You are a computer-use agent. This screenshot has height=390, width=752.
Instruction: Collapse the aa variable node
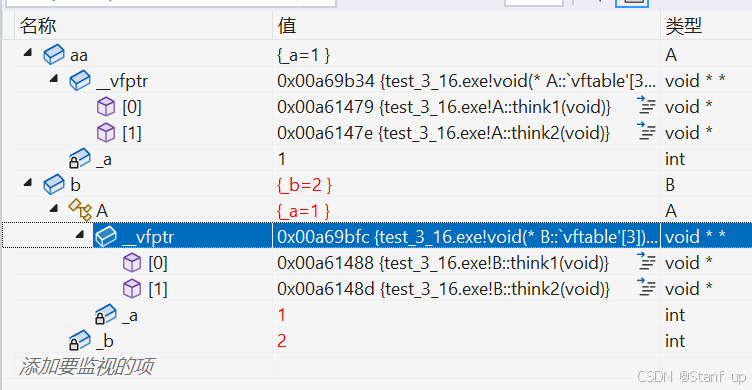28,52
